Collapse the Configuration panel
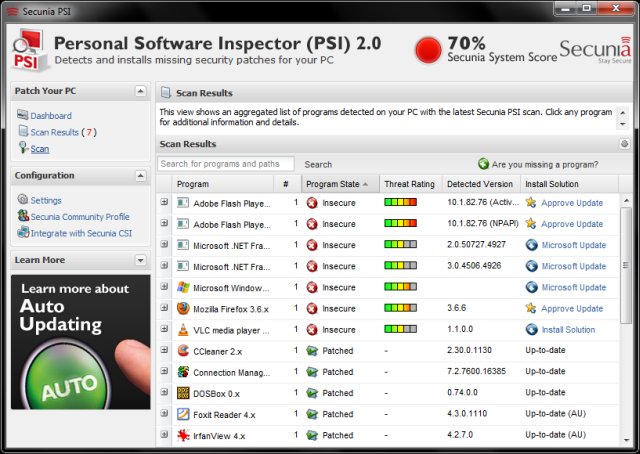The height and width of the screenshot is (454, 640). pos(140,176)
